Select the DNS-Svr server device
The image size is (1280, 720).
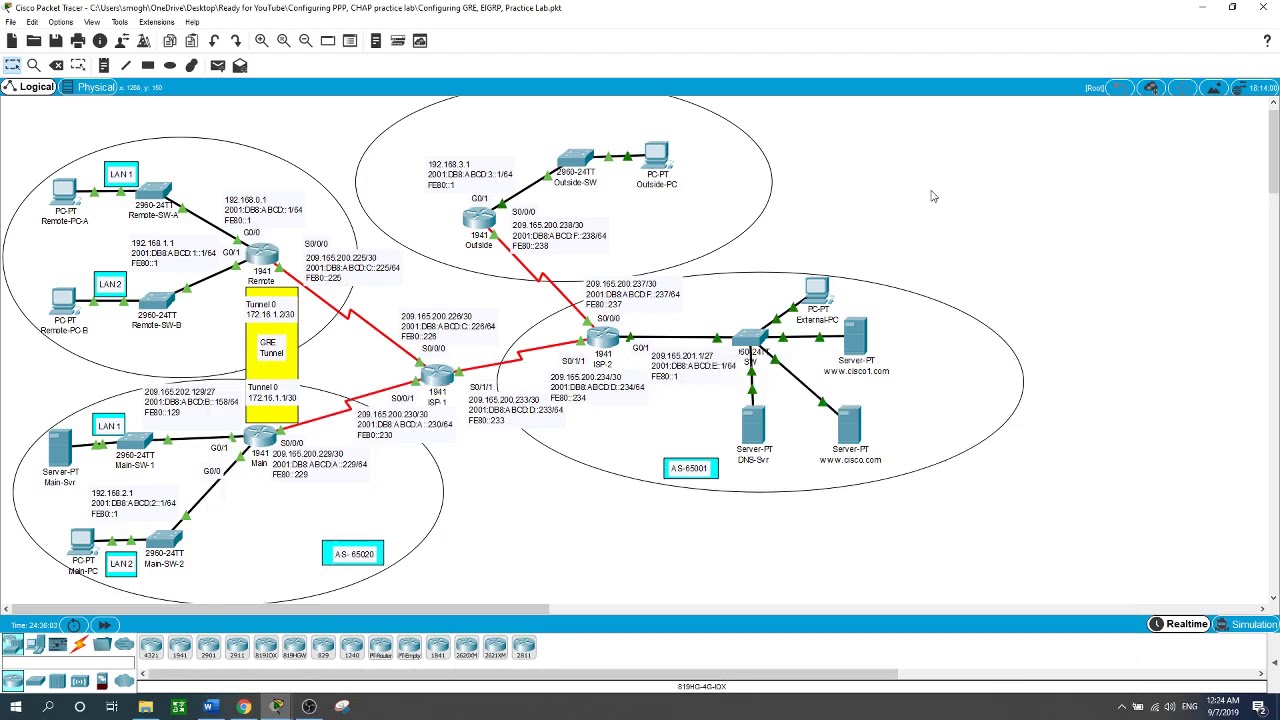click(753, 425)
